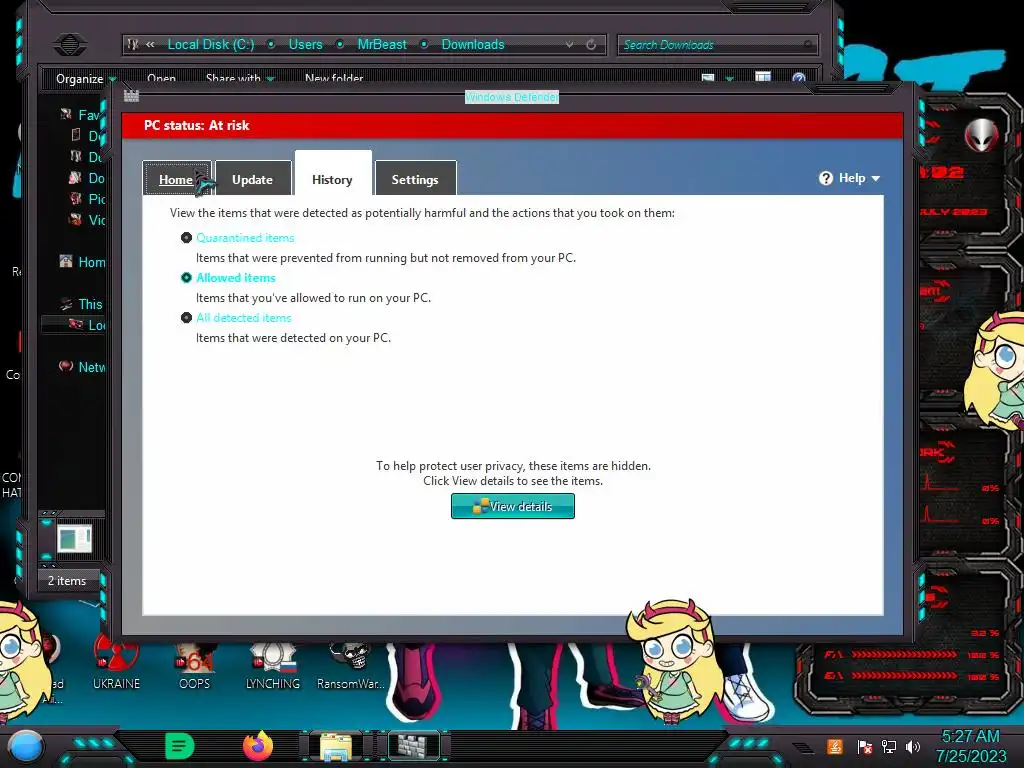
Task: Click the Start orb on the taskbar
Action: pyautogui.click(x=25, y=746)
